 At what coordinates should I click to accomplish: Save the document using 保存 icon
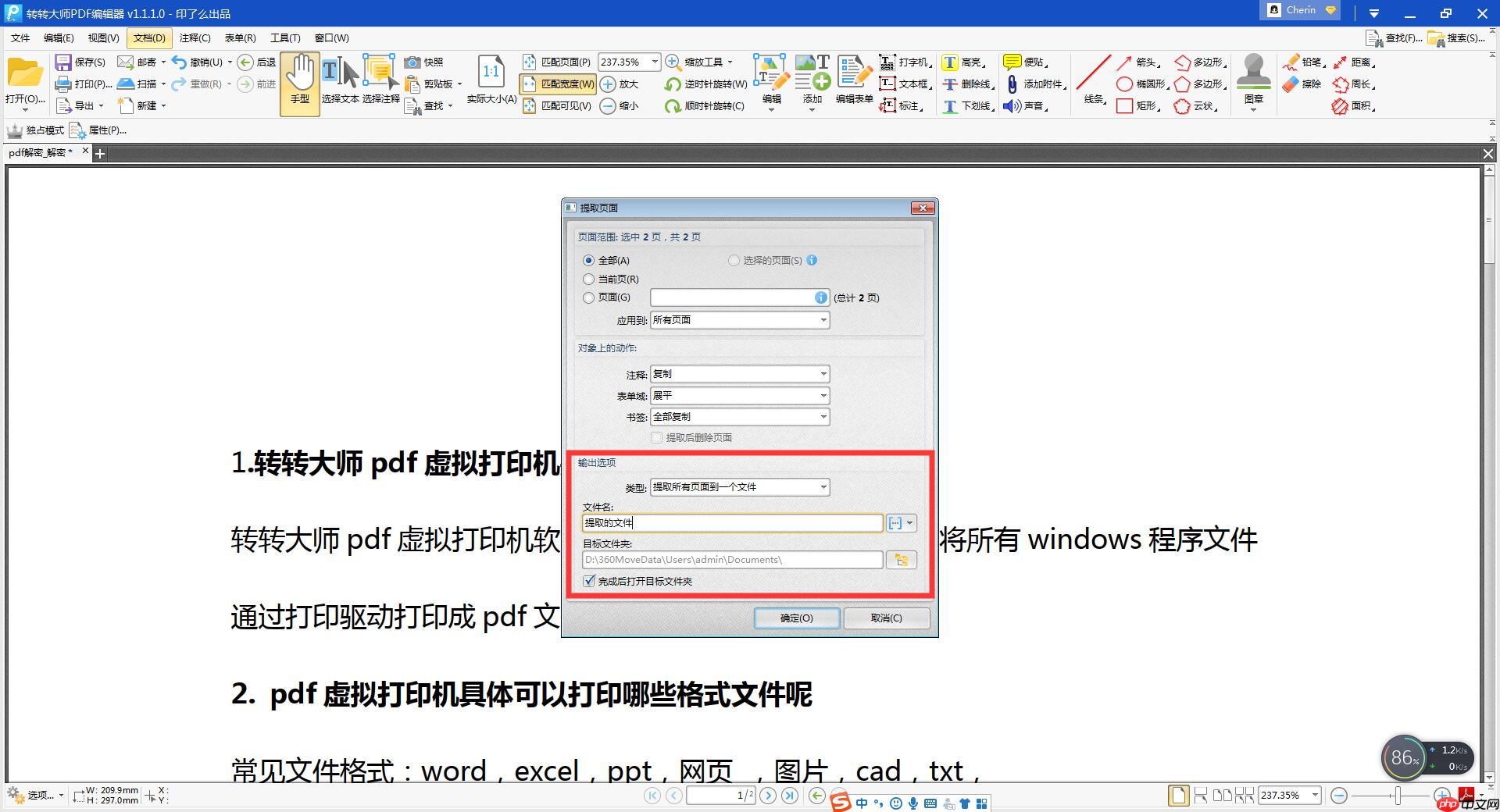coord(80,62)
